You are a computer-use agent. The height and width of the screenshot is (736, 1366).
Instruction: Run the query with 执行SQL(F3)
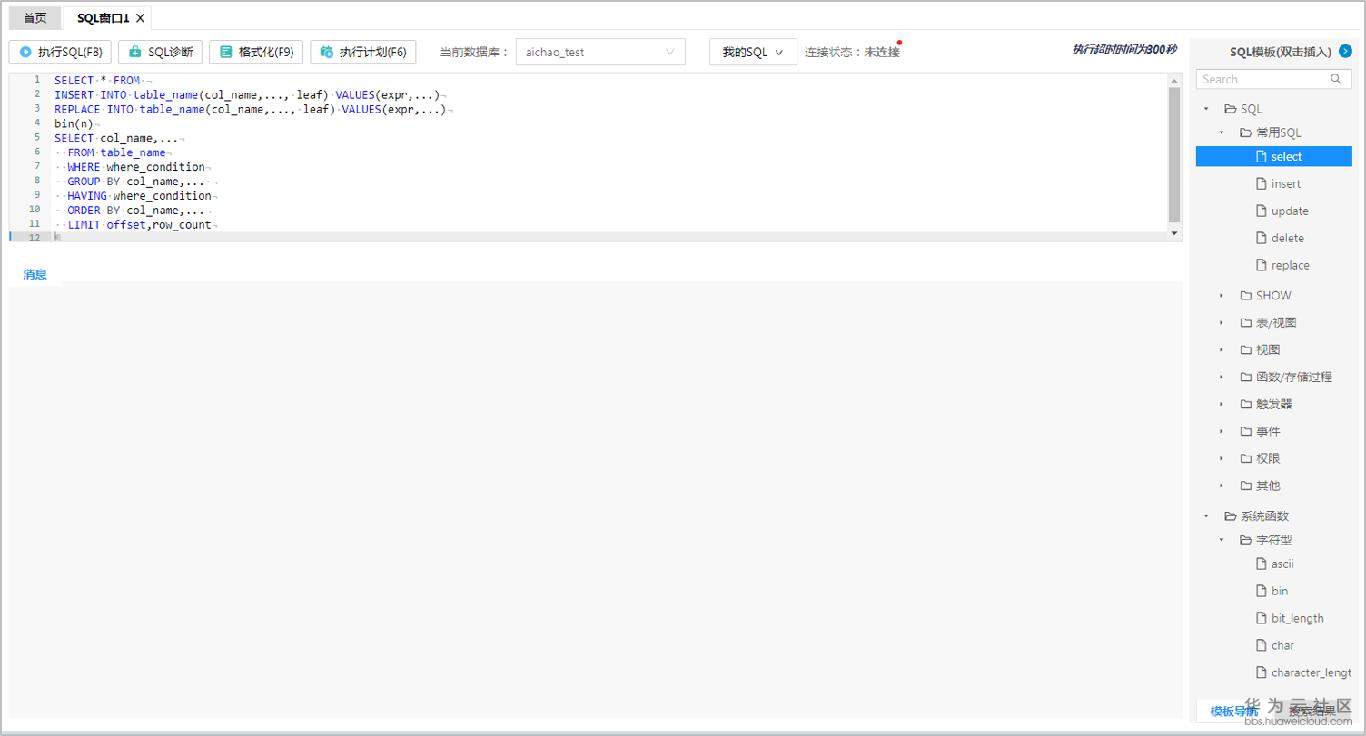tap(60, 52)
